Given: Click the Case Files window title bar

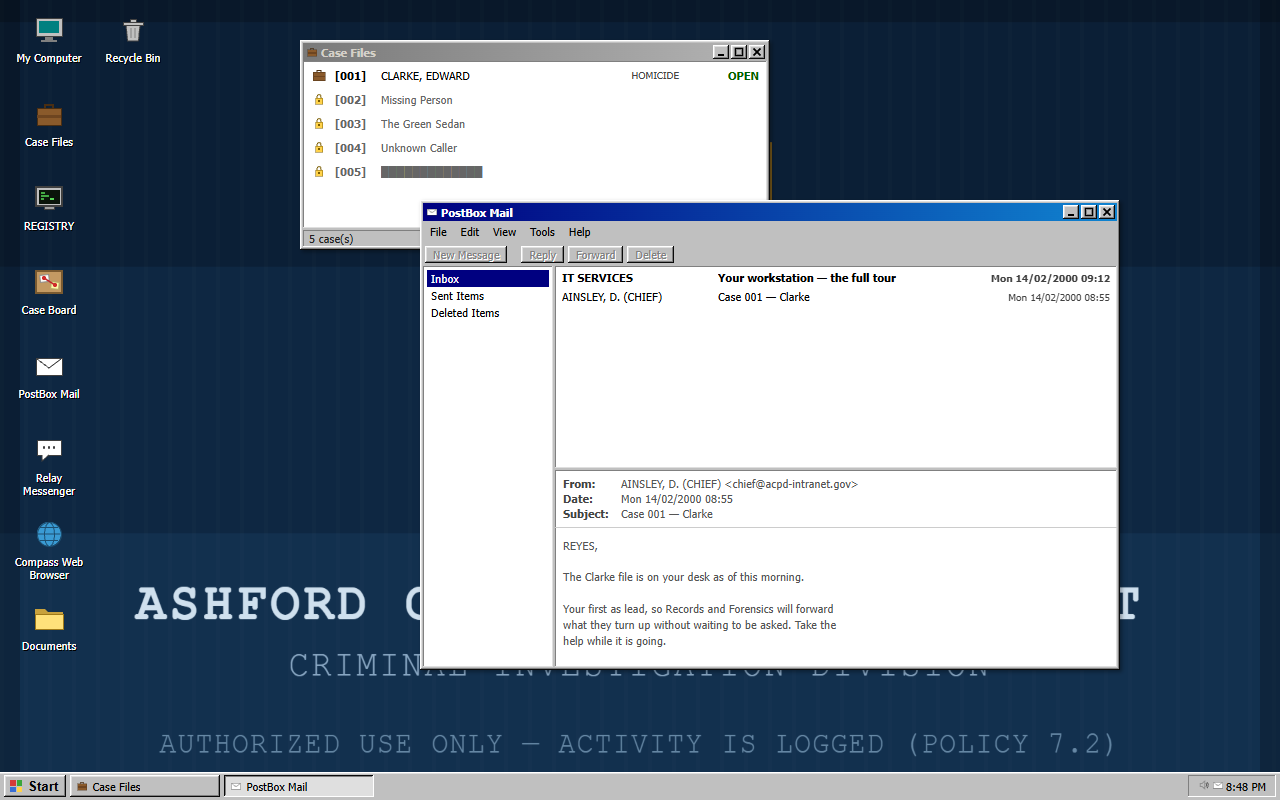Looking at the screenshot, I should click(535, 52).
